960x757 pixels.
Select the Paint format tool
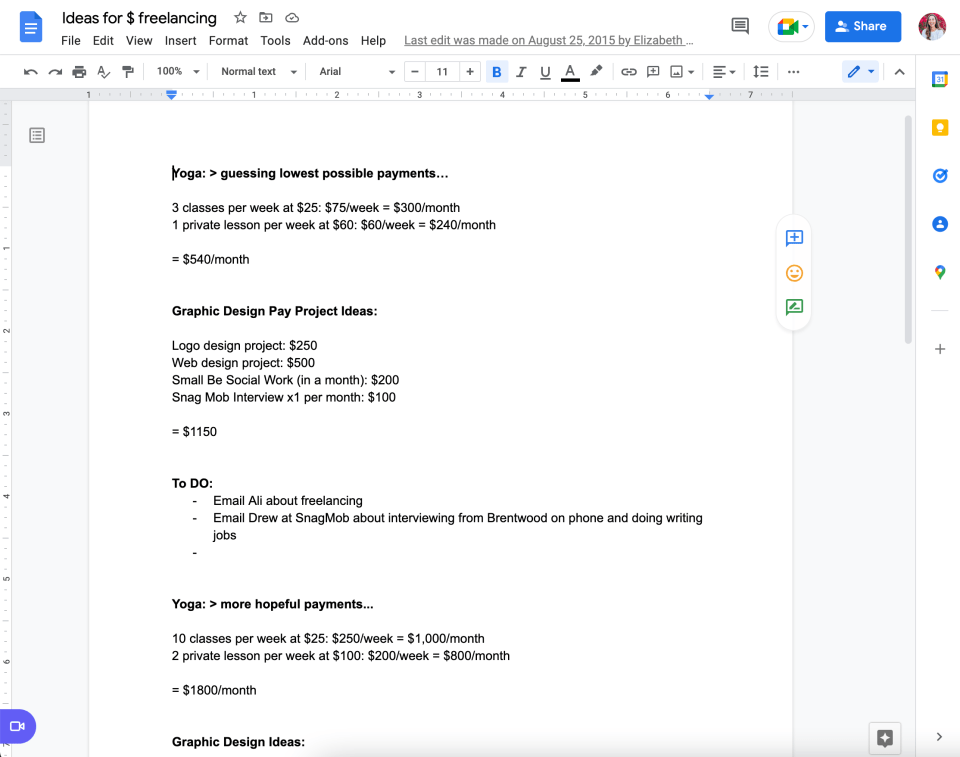coord(128,71)
